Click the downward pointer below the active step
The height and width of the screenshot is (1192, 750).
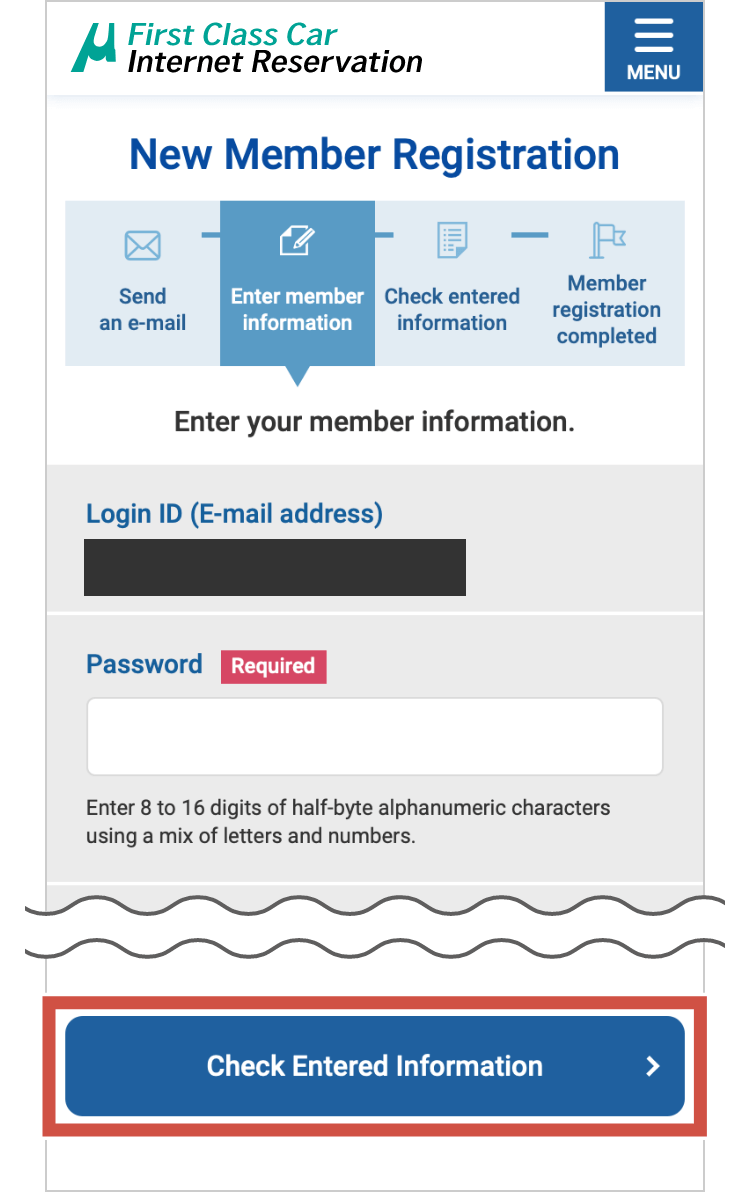click(x=297, y=376)
